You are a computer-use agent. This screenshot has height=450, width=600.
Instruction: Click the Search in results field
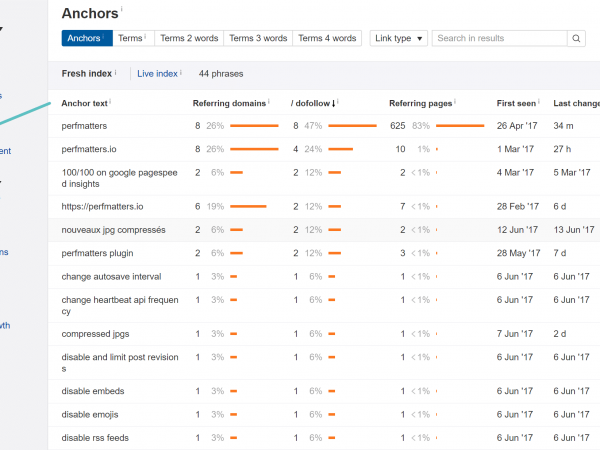coord(498,39)
